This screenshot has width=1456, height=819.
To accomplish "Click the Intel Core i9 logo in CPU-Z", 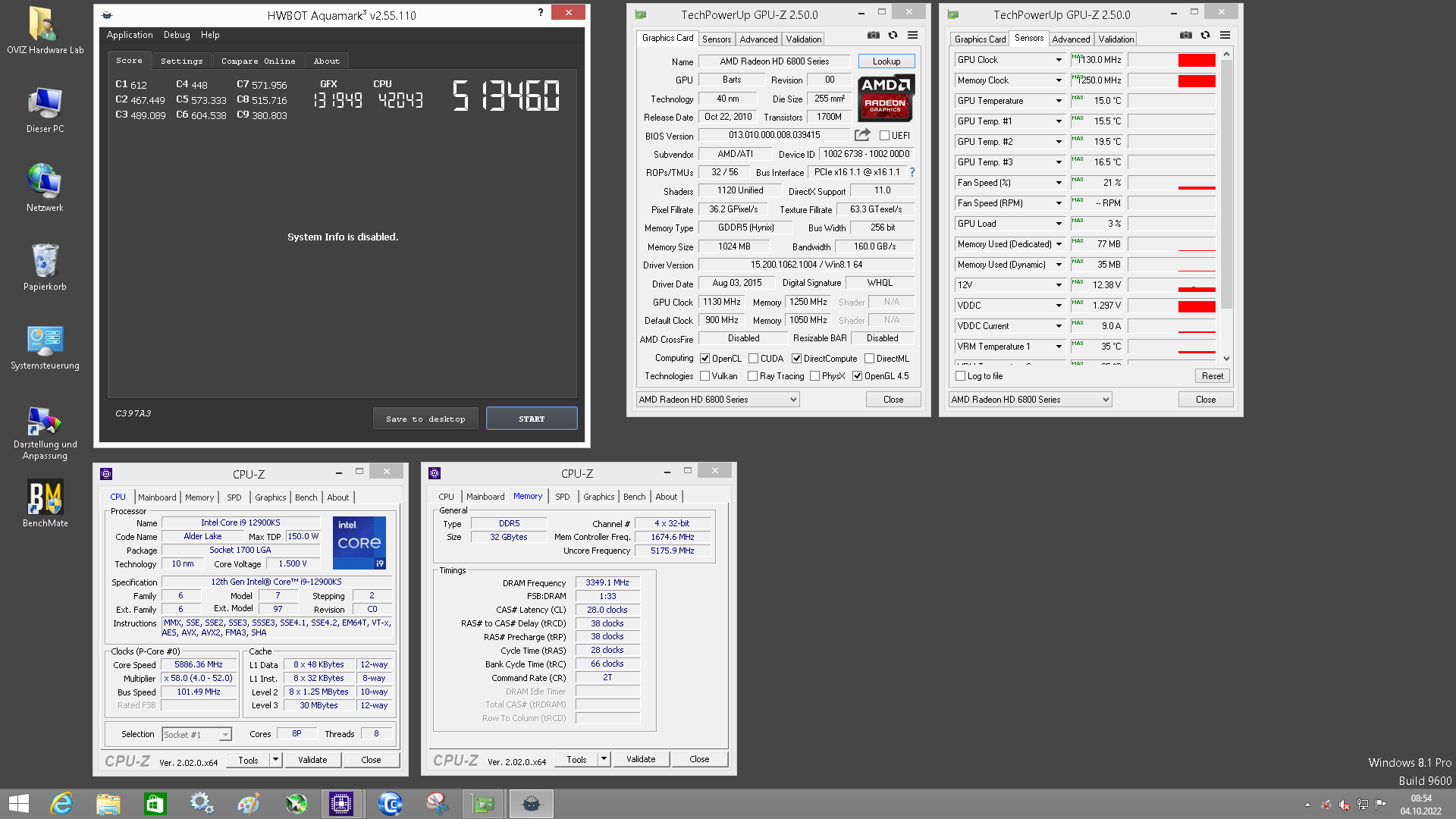I will 359,543.
